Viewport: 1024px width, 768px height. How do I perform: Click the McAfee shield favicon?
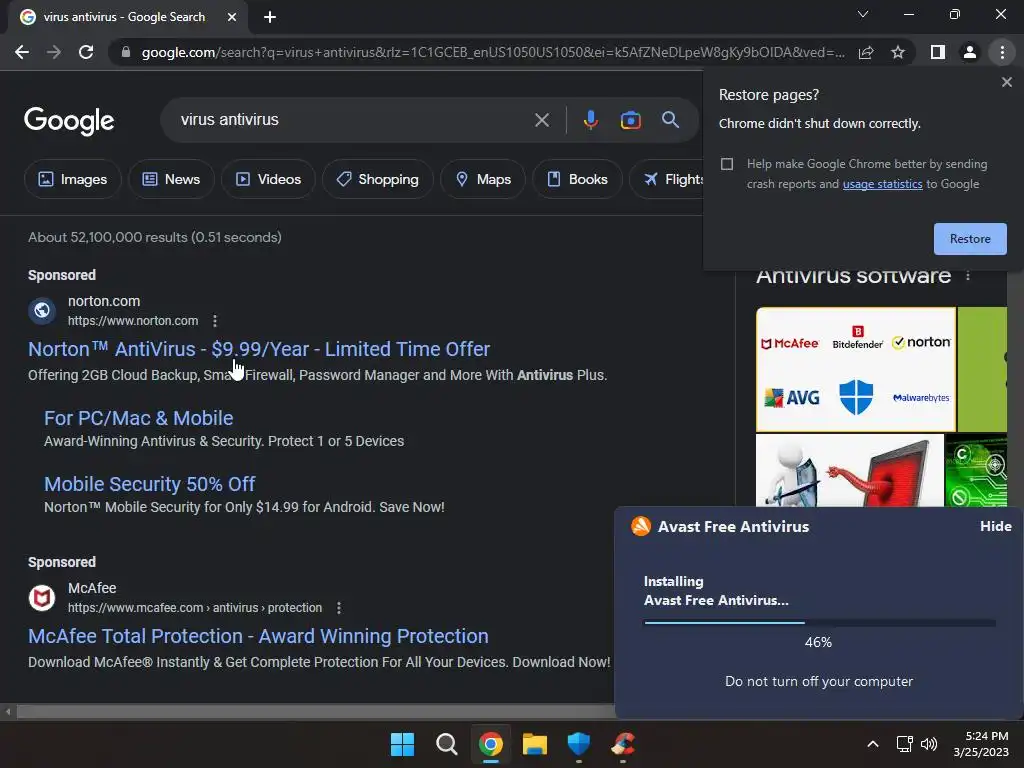click(x=42, y=598)
